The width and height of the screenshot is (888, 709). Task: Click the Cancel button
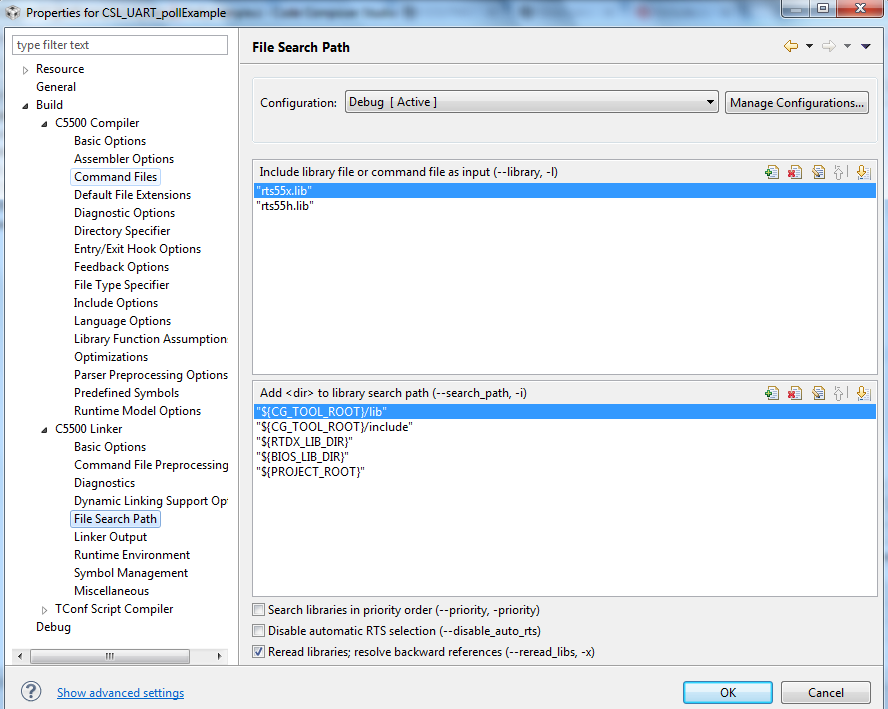tap(825, 693)
